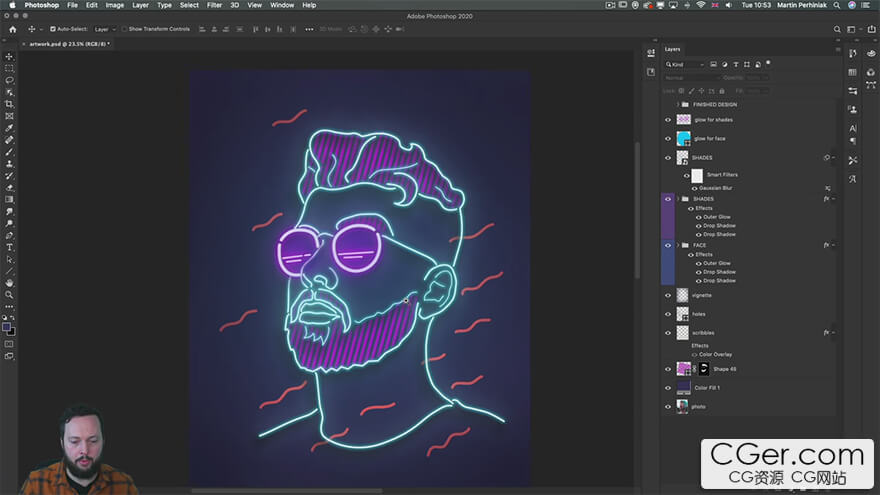Click the foreground color swatch

pos(8,326)
